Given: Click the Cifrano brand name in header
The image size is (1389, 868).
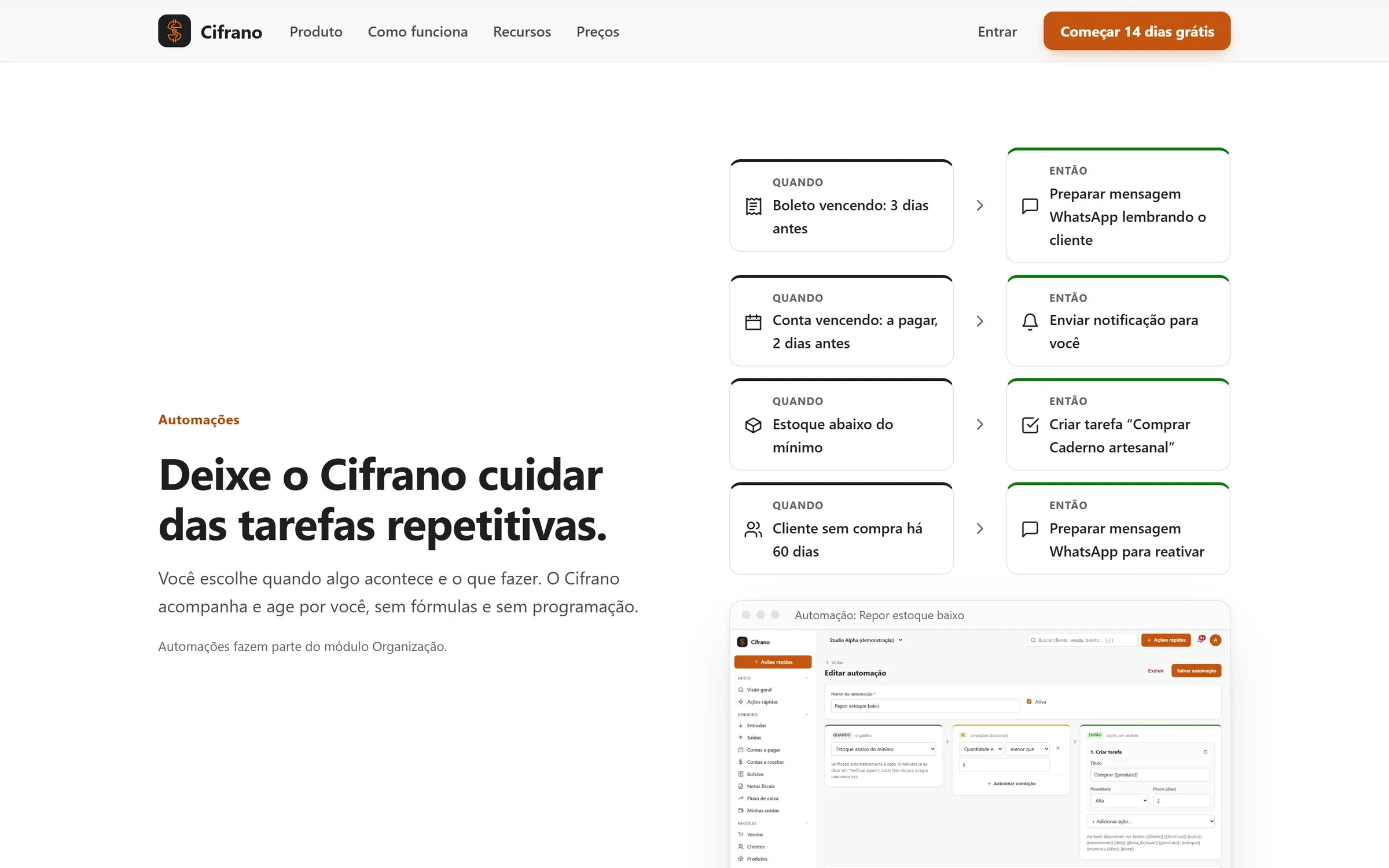Looking at the screenshot, I should (231, 32).
